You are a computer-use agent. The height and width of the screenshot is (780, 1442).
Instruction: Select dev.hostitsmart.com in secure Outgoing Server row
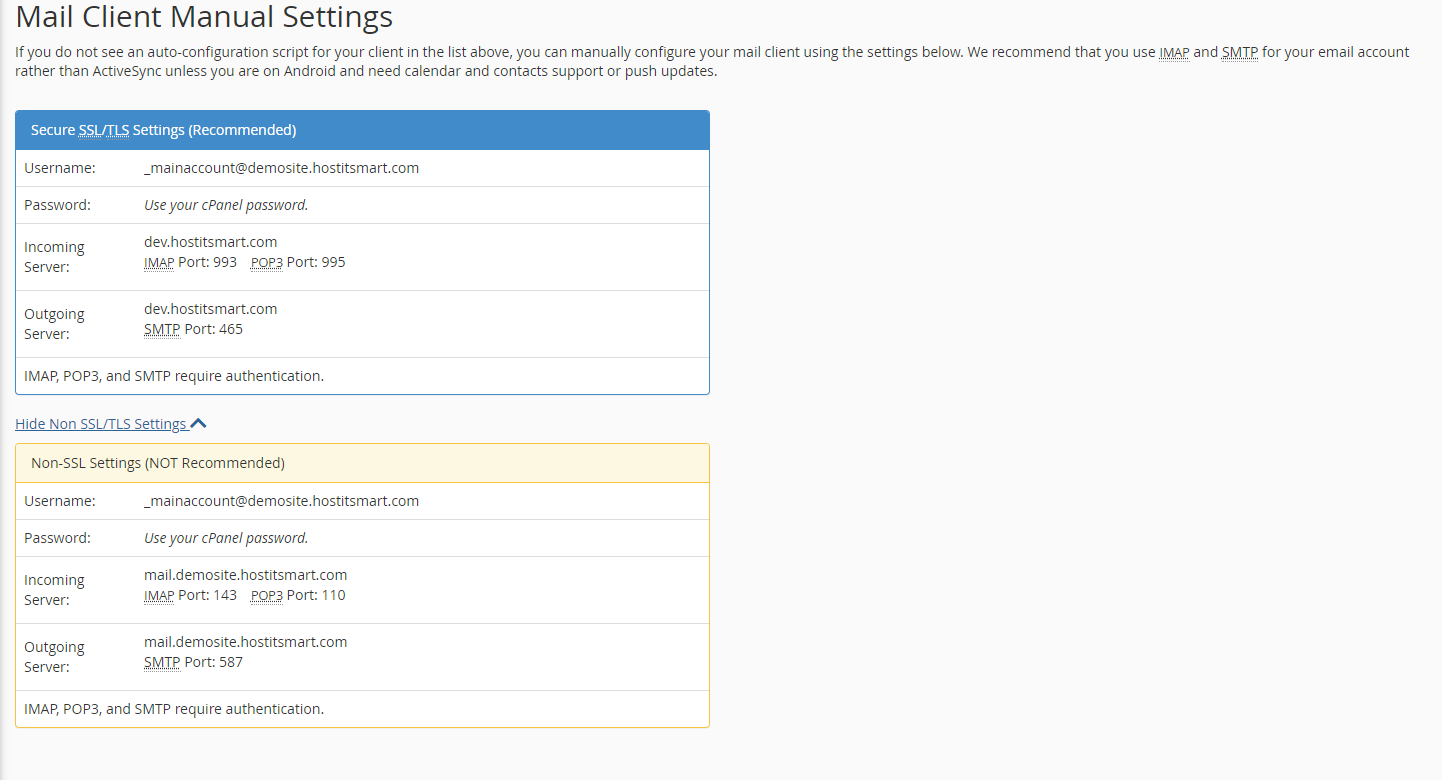211,309
